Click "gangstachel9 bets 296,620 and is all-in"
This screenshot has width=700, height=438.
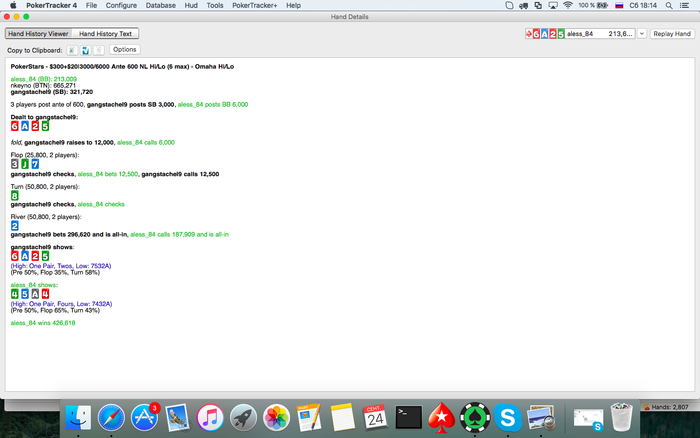click(x=69, y=234)
